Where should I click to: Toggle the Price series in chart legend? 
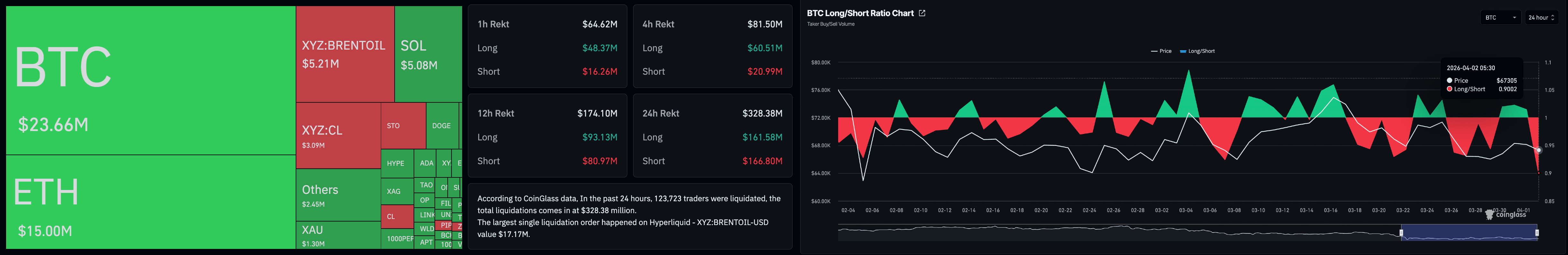click(1161, 51)
